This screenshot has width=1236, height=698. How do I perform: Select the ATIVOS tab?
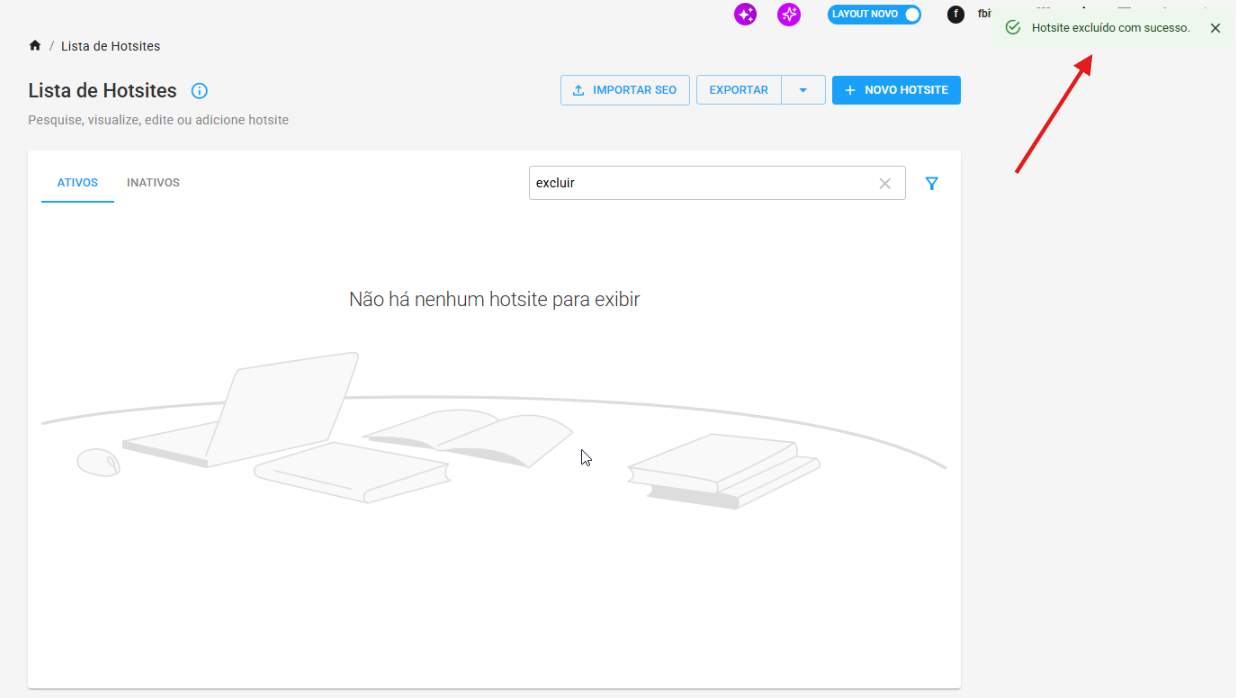(77, 183)
